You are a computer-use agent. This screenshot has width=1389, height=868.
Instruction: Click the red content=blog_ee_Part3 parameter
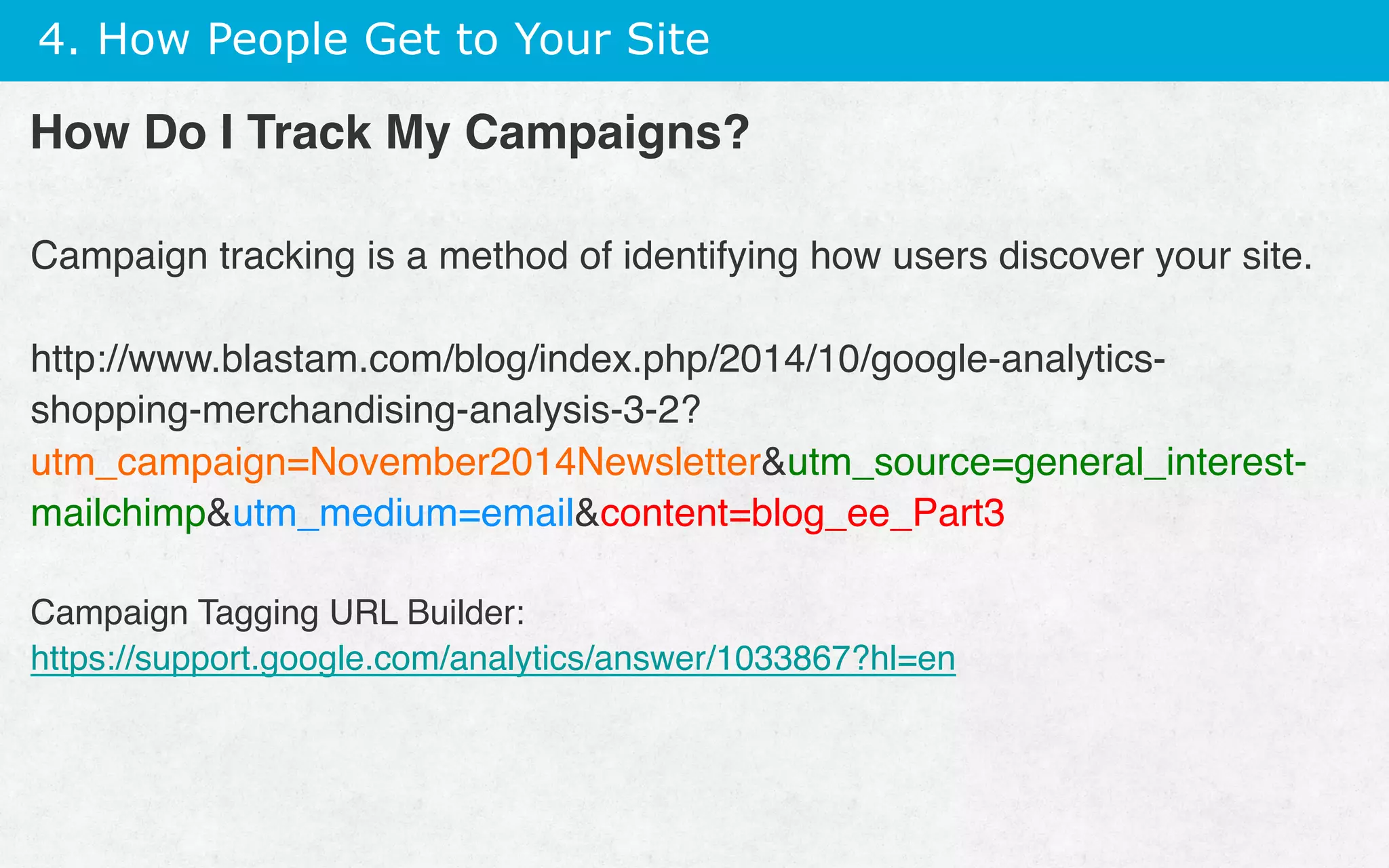802,514
